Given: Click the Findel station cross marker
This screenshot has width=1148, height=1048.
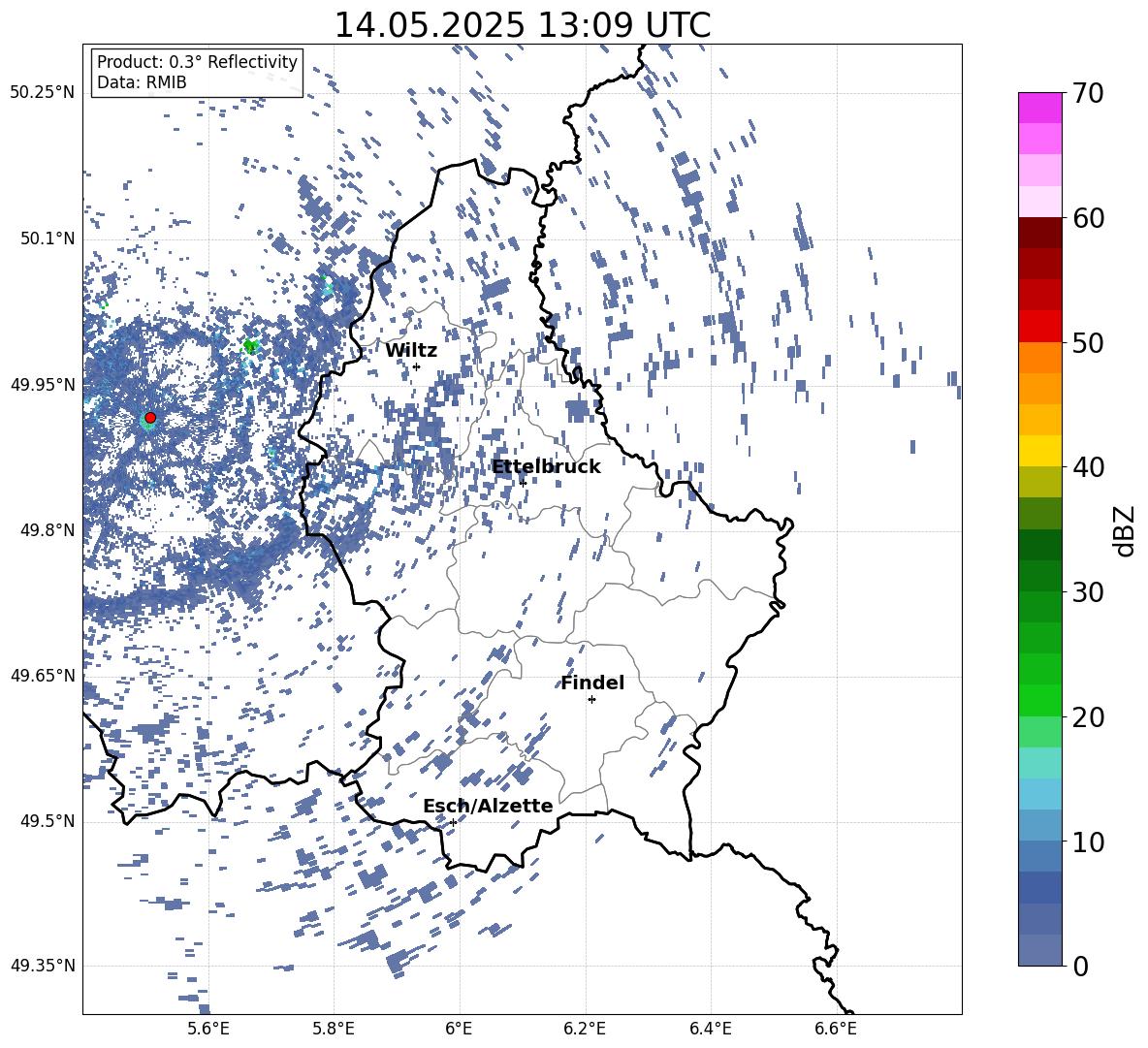Looking at the screenshot, I should click(x=591, y=700).
